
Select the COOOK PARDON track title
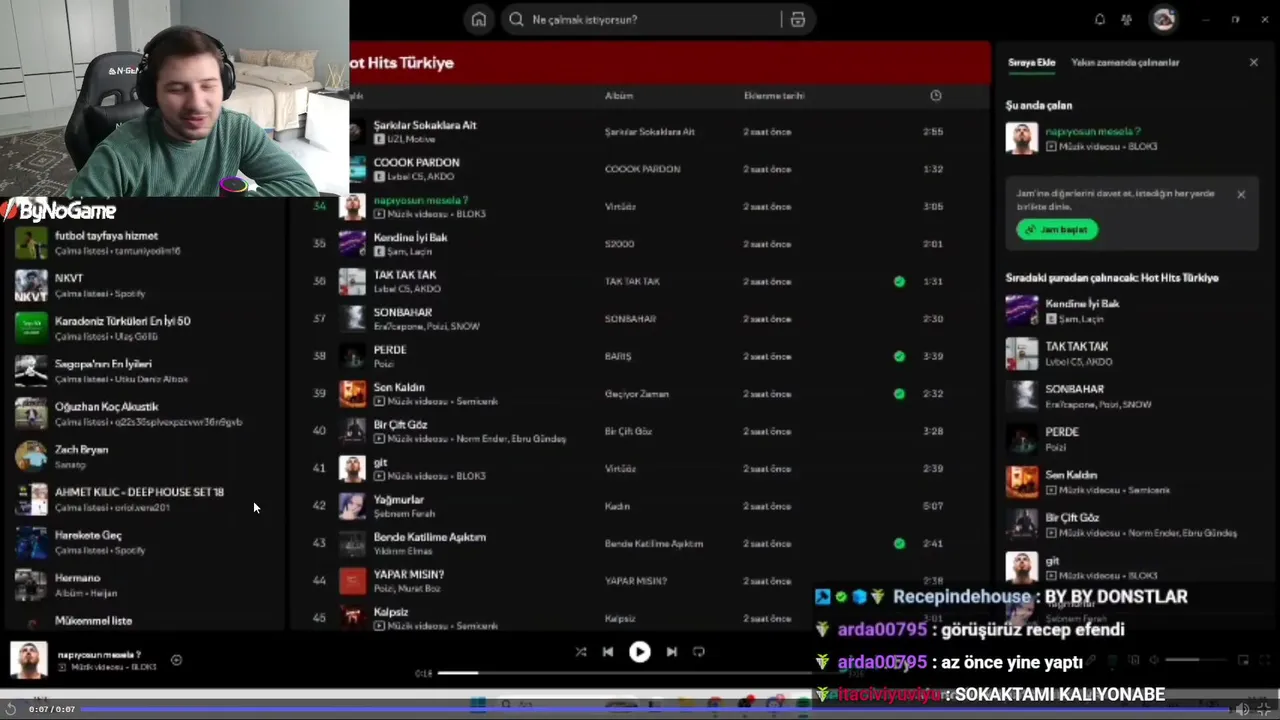point(416,162)
